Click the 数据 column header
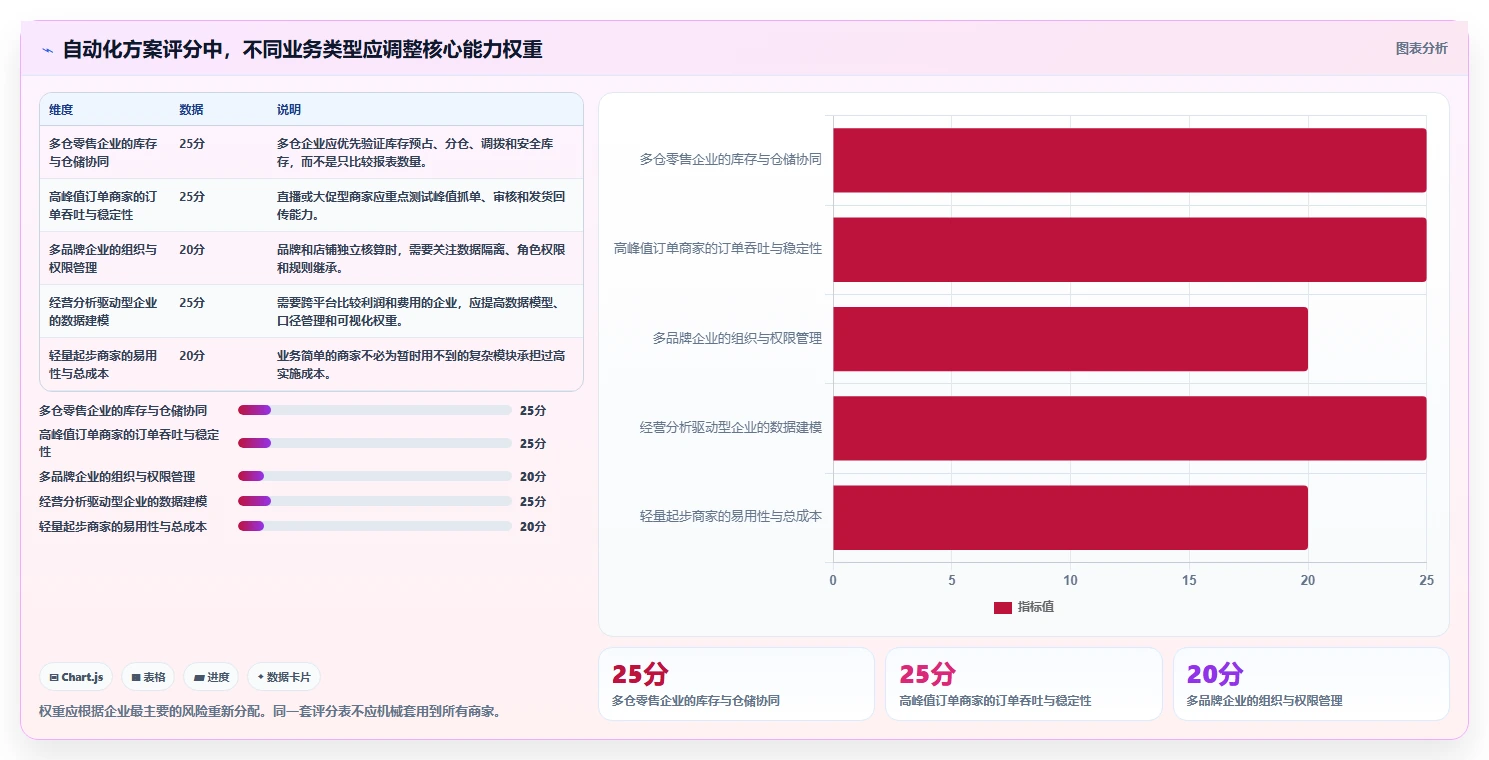Image resolution: width=1489 pixels, height=760 pixels. [191, 110]
